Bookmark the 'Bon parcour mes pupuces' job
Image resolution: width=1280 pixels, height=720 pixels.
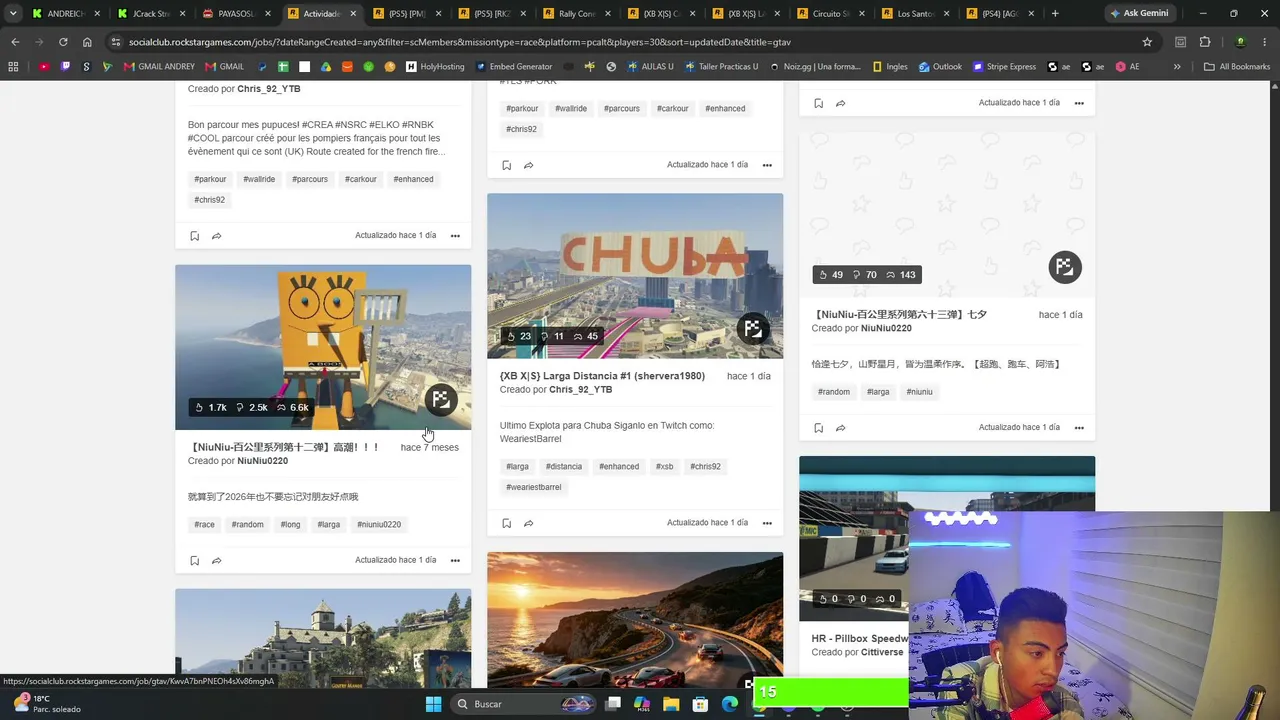[x=194, y=236]
